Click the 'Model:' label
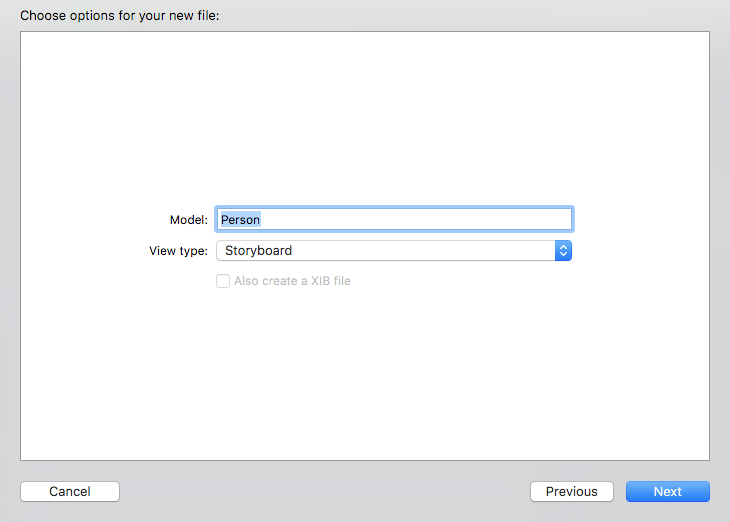The width and height of the screenshot is (730, 522). 188,219
